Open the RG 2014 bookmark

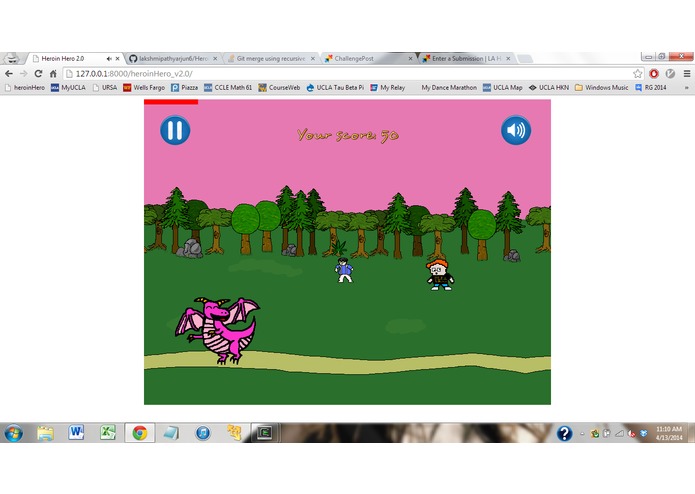(x=651, y=88)
